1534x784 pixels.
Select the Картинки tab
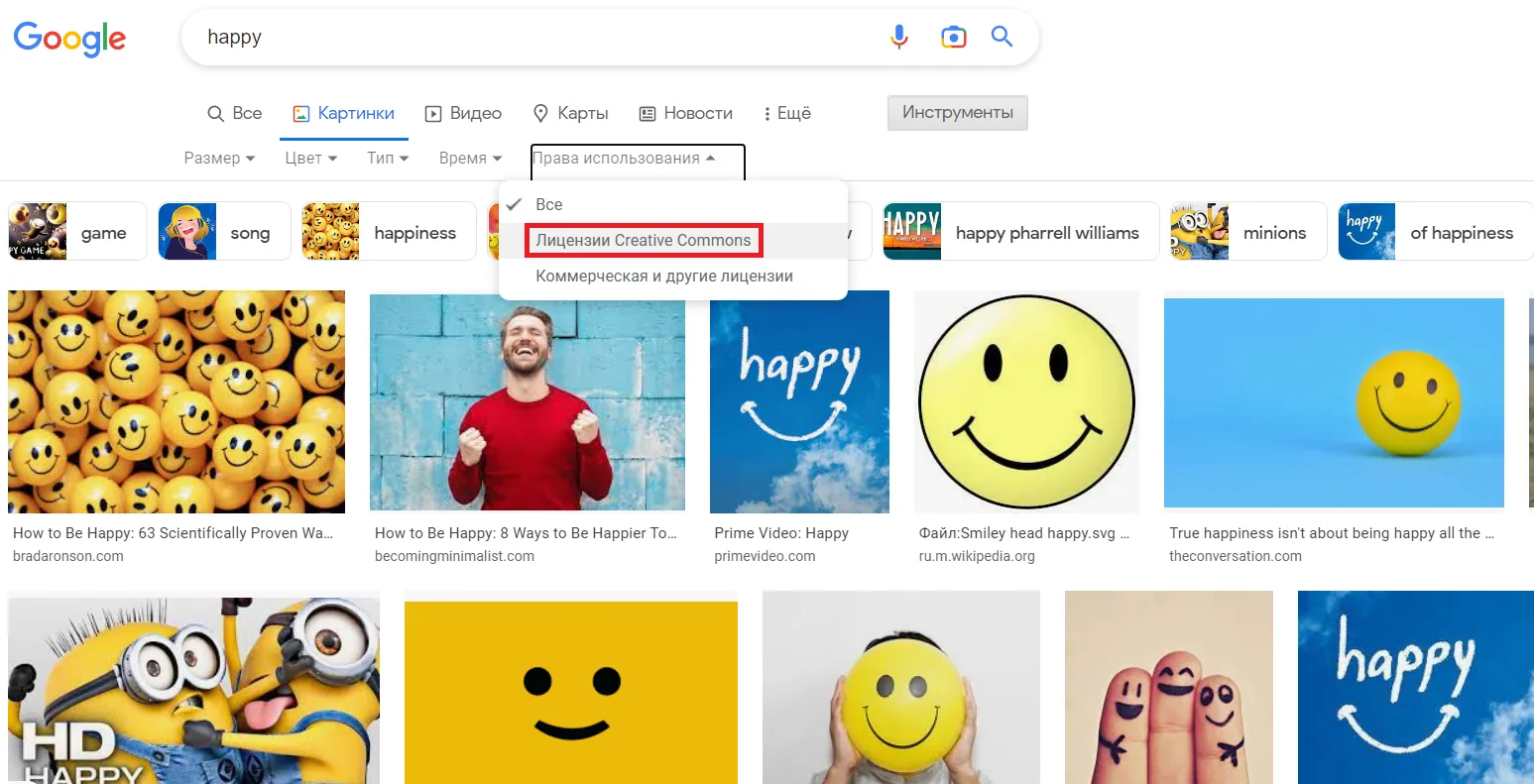(344, 113)
